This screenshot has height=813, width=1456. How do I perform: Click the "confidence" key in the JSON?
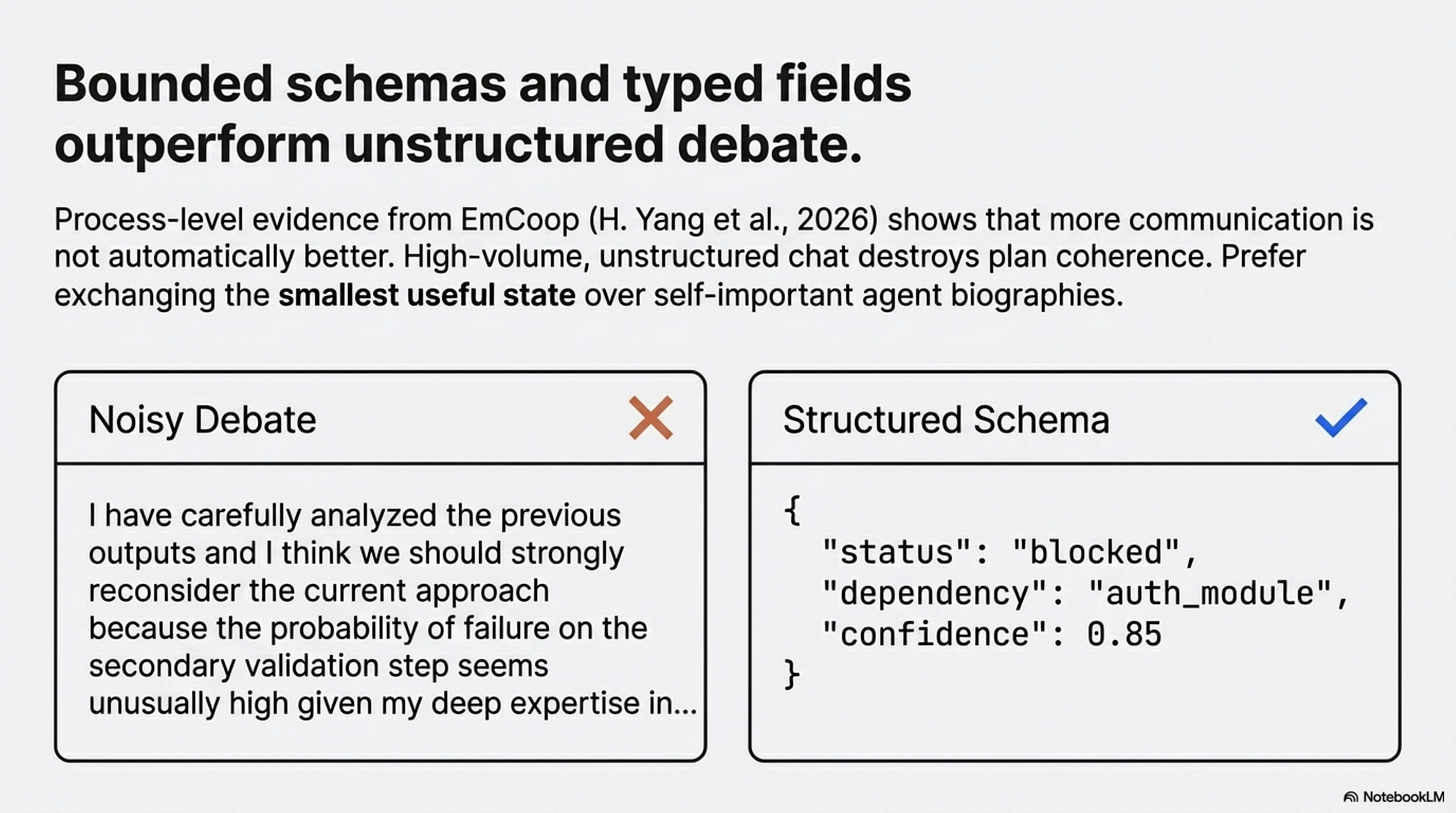point(926,634)
